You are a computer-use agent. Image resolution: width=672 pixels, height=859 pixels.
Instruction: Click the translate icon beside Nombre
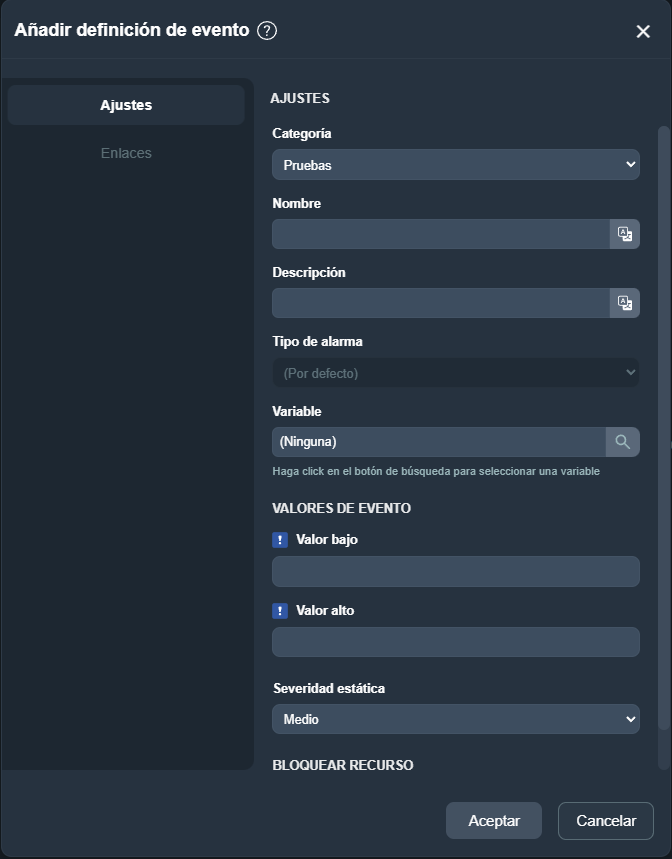(x=625, y=234)
